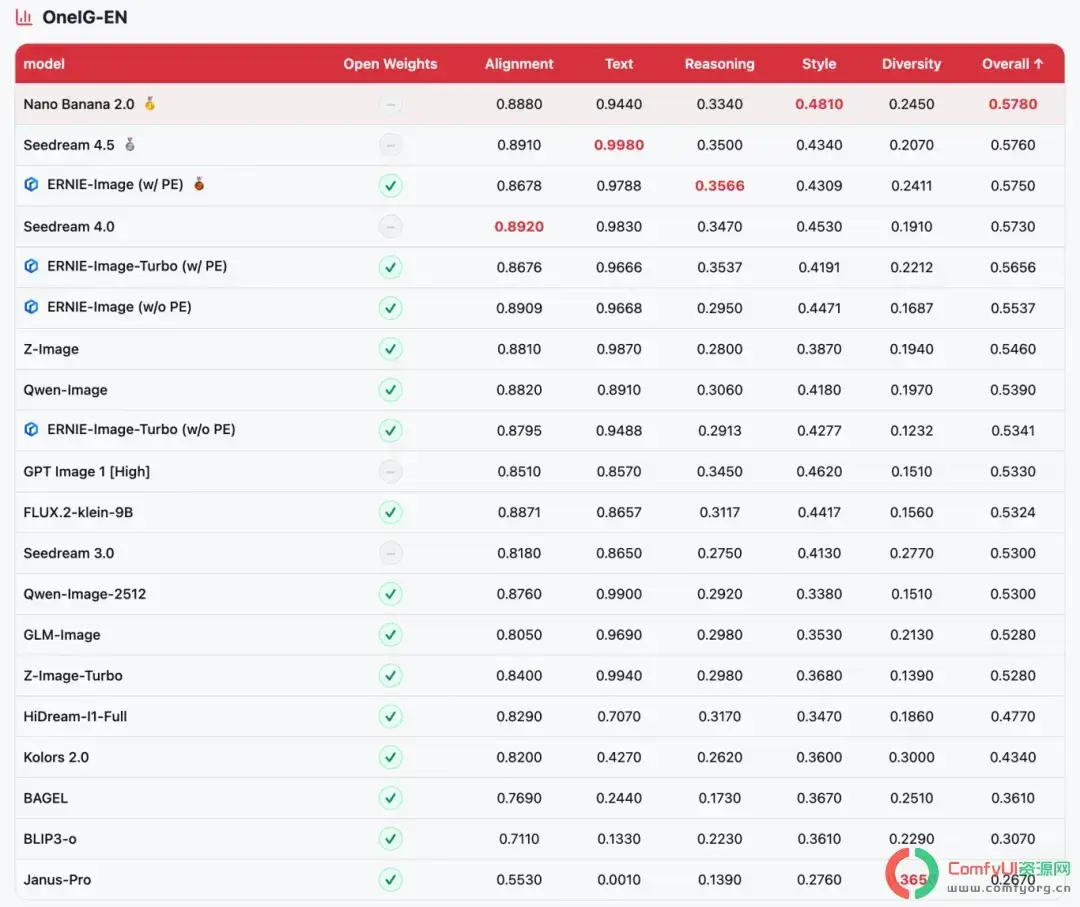
Task: Sort the table by Diversity column
Action: 911,64
